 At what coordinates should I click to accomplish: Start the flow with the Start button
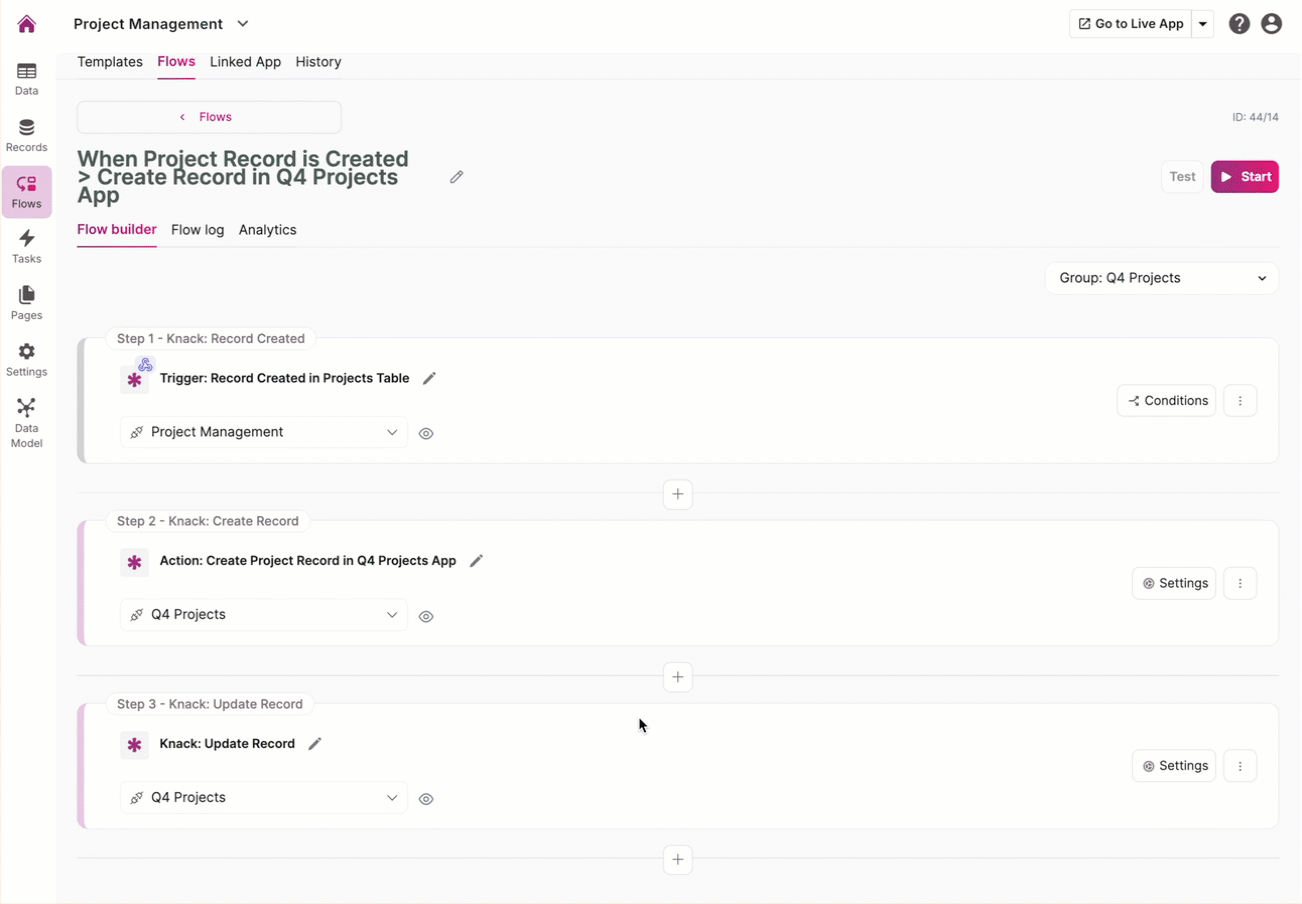(1244, 176)
